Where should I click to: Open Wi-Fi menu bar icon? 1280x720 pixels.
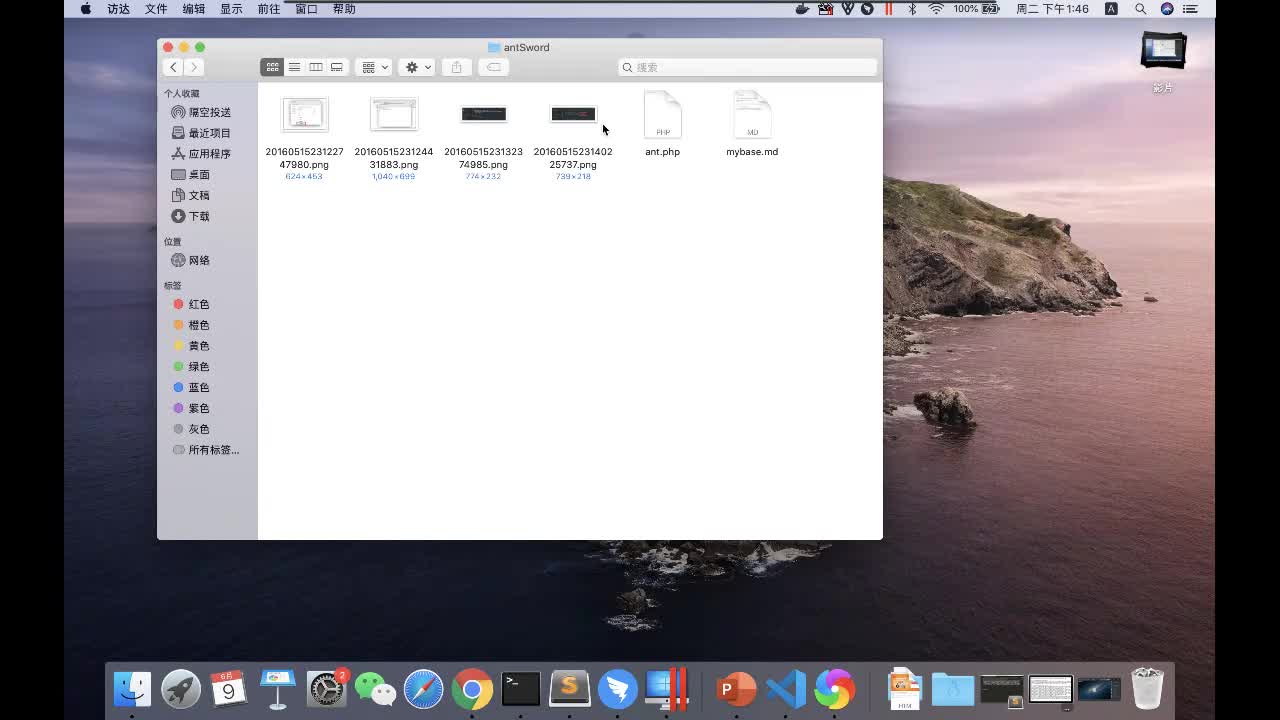point(936,9)
